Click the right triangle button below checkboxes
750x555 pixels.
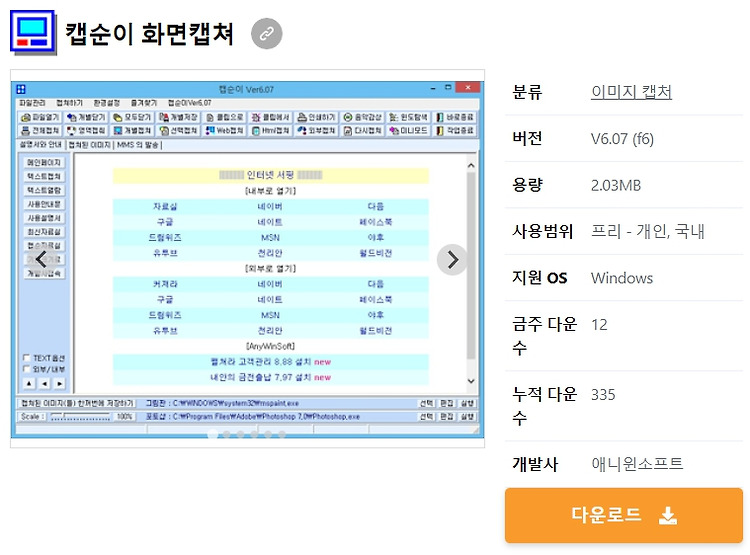point(59,384)
